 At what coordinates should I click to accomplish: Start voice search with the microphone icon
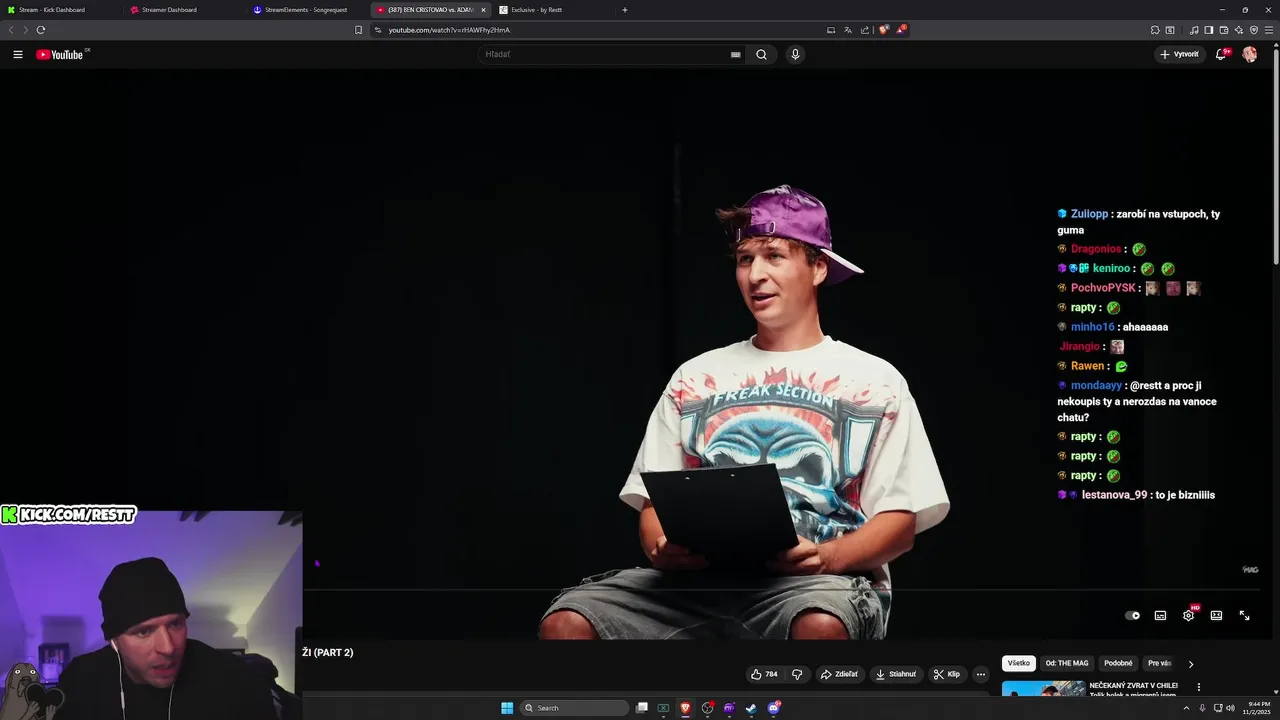(795, 54)
